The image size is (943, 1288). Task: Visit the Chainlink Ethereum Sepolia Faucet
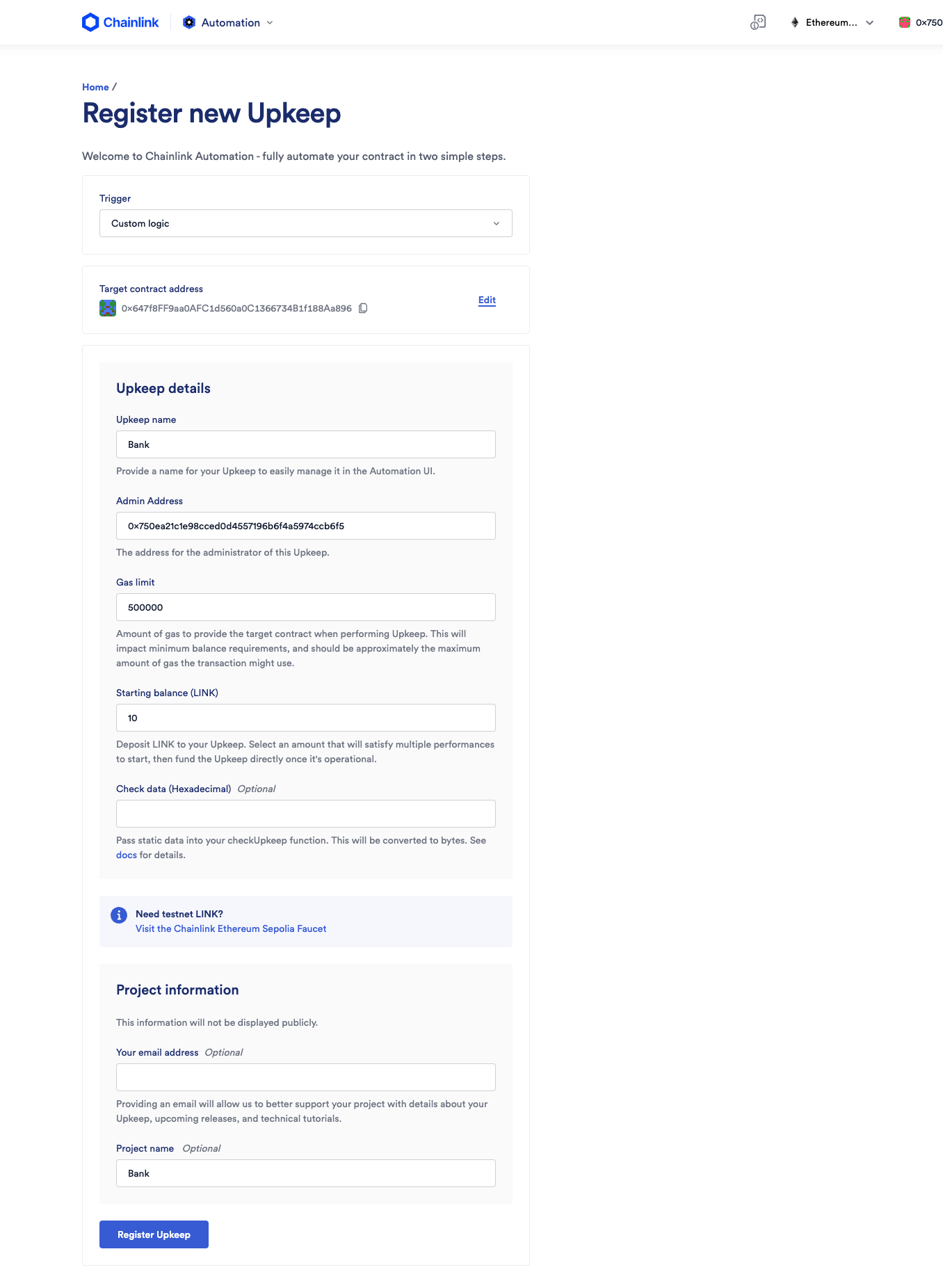click(x=231, y=928)
